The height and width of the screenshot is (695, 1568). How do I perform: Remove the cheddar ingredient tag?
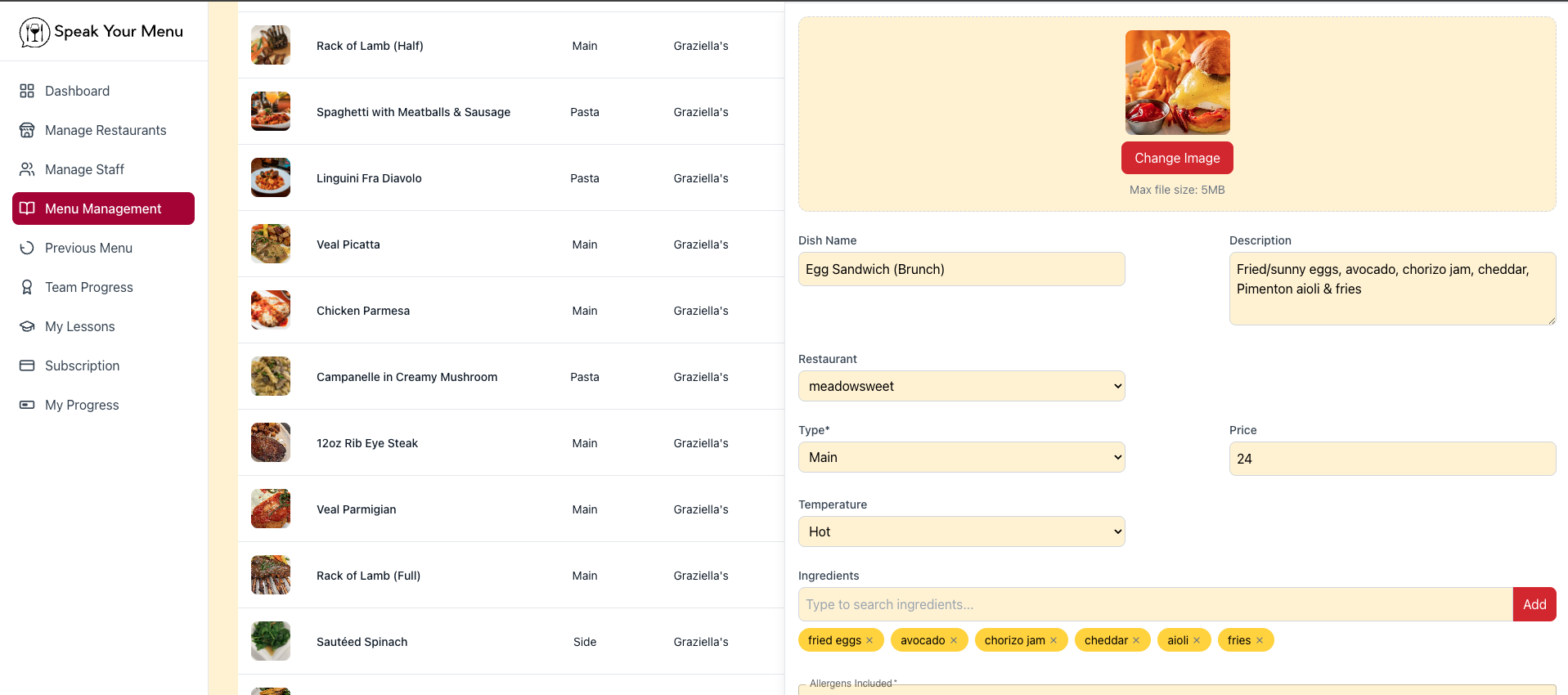click(1136, 640)
